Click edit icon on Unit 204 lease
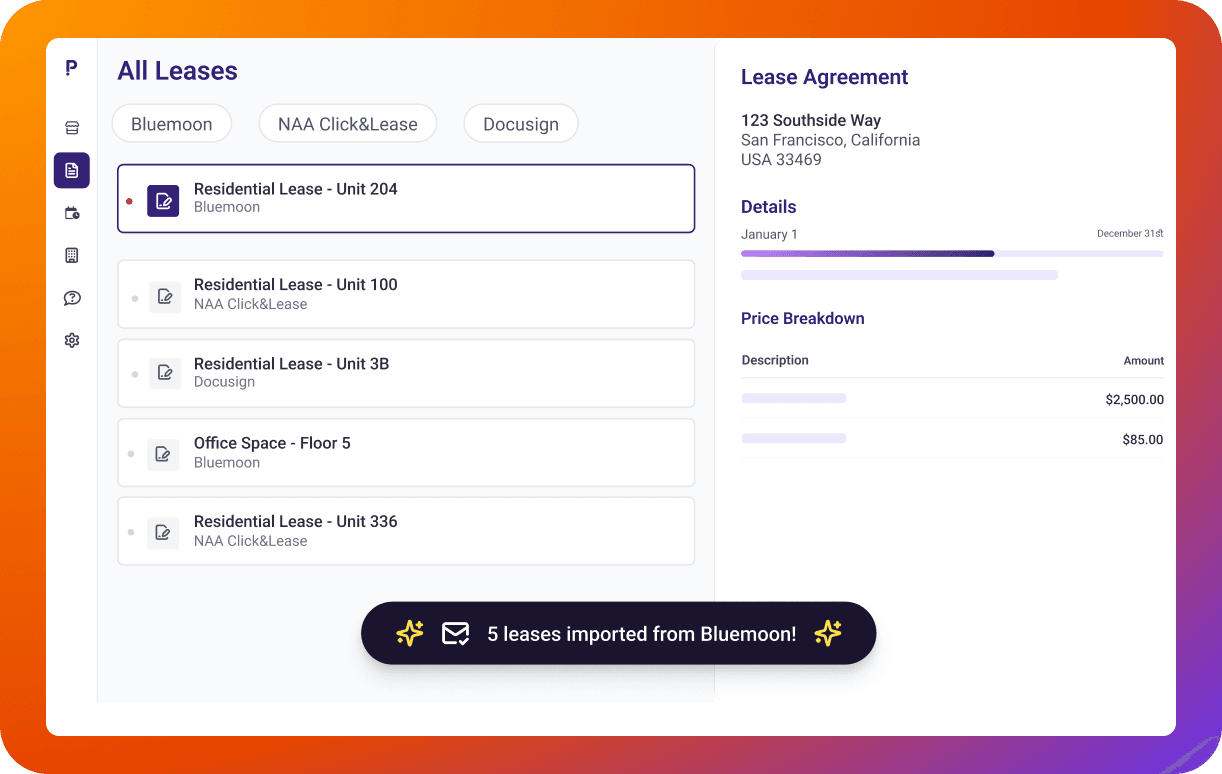Screen dimensions: 1222x774 coord(163,200)
